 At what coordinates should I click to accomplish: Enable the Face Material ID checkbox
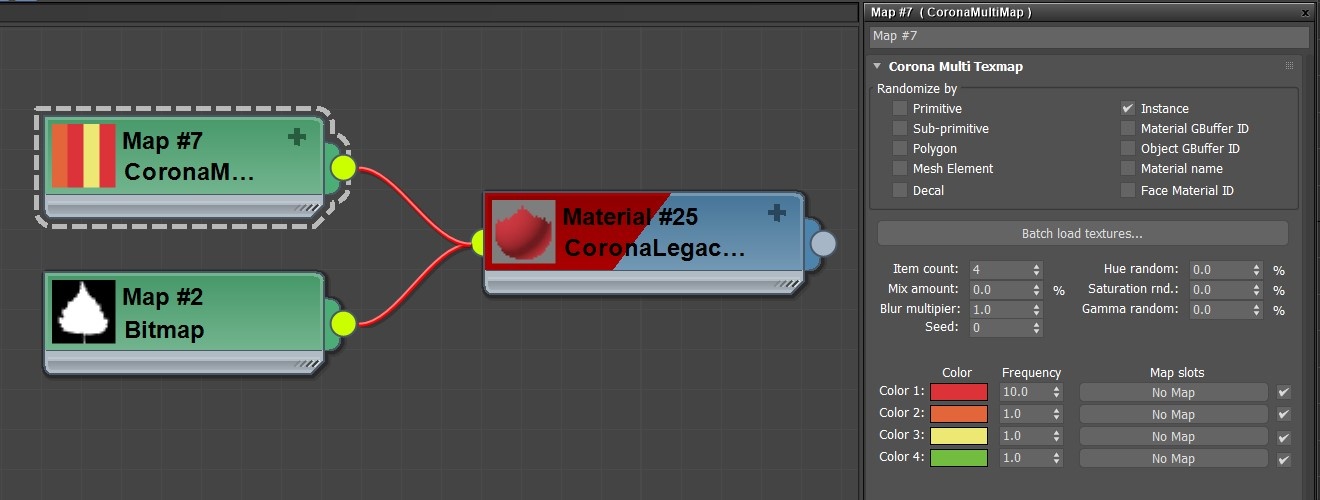tap(1128, 190)
